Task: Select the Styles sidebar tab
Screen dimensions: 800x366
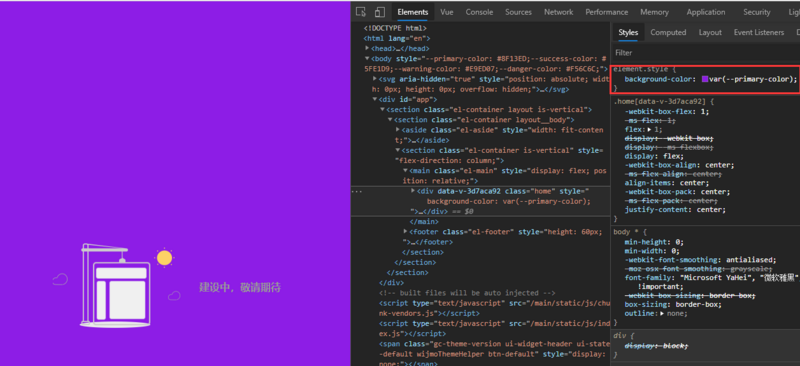Action: 628,32
